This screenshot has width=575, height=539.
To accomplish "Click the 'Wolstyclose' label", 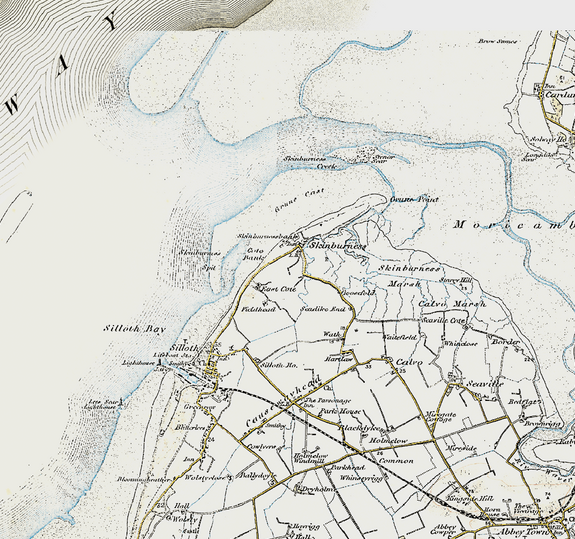I will [x=205, y=478].
